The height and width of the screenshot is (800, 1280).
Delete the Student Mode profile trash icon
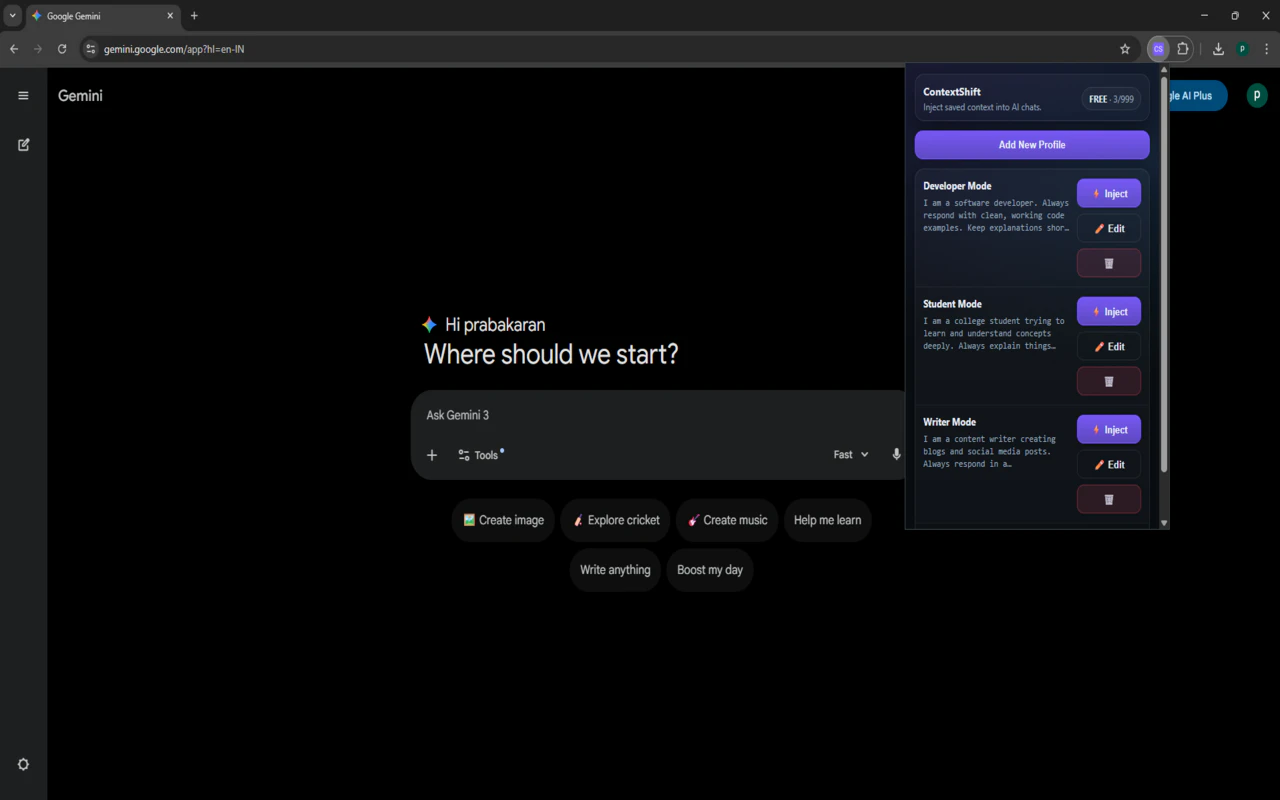coord(1109,381)
